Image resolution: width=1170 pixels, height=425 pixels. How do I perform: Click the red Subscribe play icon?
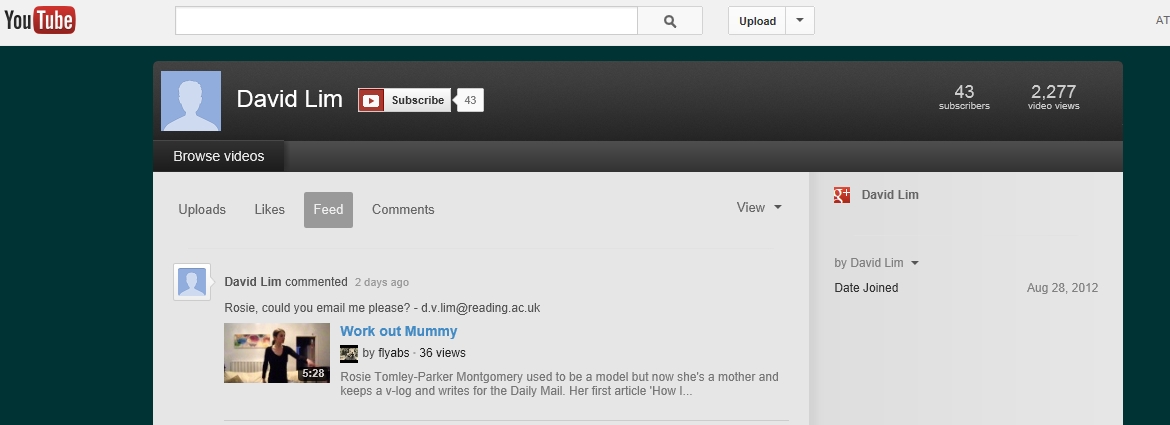372,100
